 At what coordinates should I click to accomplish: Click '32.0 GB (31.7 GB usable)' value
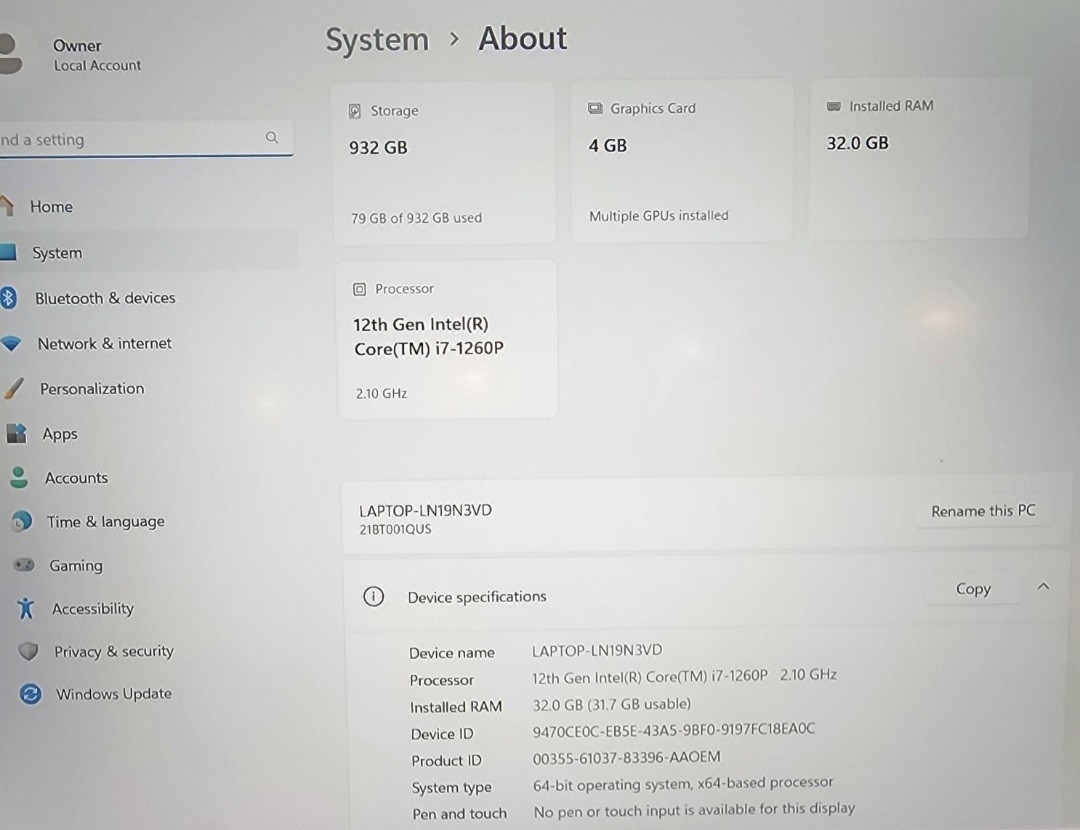(612, 704)
